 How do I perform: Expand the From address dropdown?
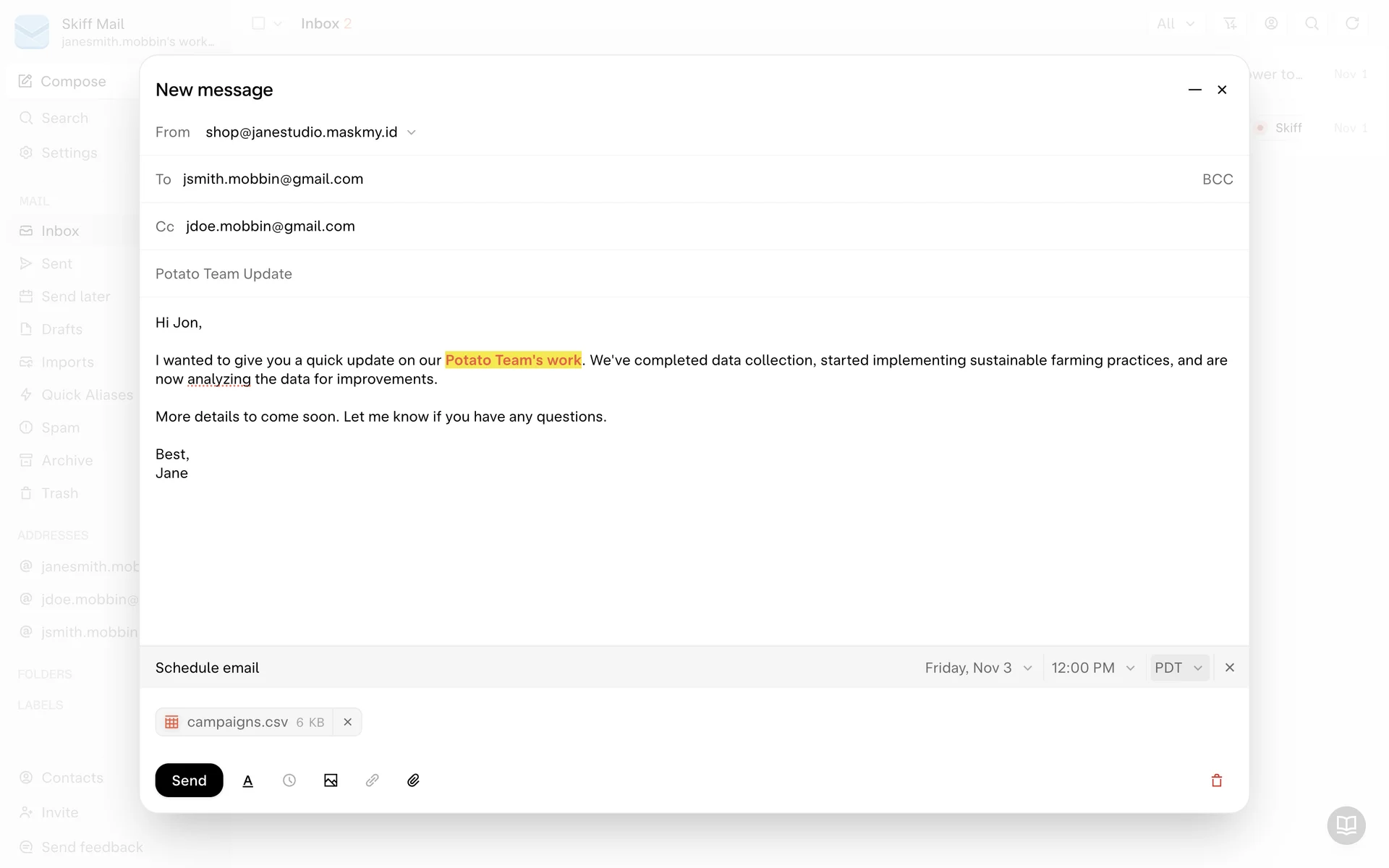click(412, 132)
